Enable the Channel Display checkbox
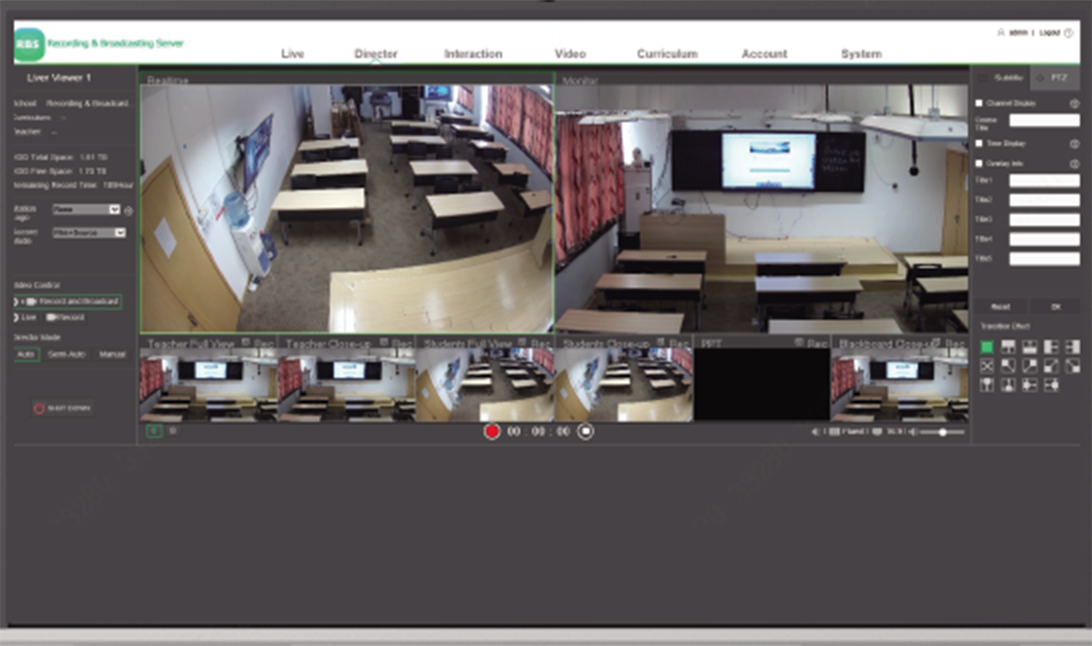Image resolution: width=1092 pixels, height=646 pixels. pos(979,103)
